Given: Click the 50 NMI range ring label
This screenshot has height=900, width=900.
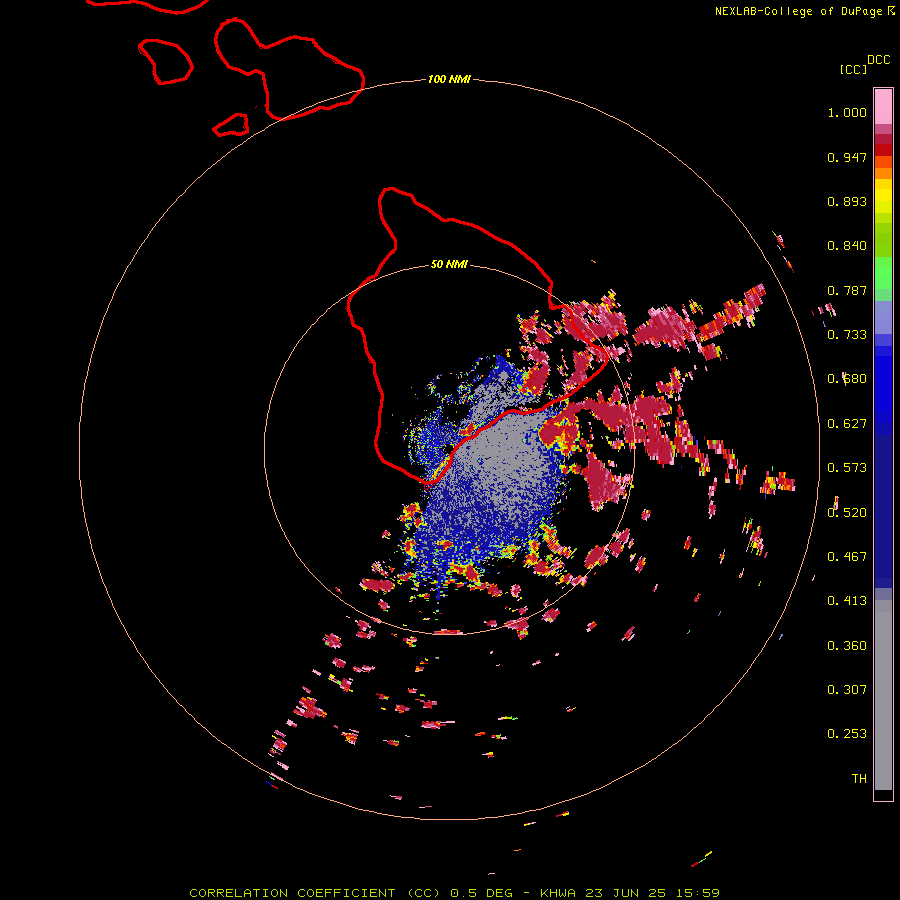Looking at the screenshot, I should click(x=449, y=264).
